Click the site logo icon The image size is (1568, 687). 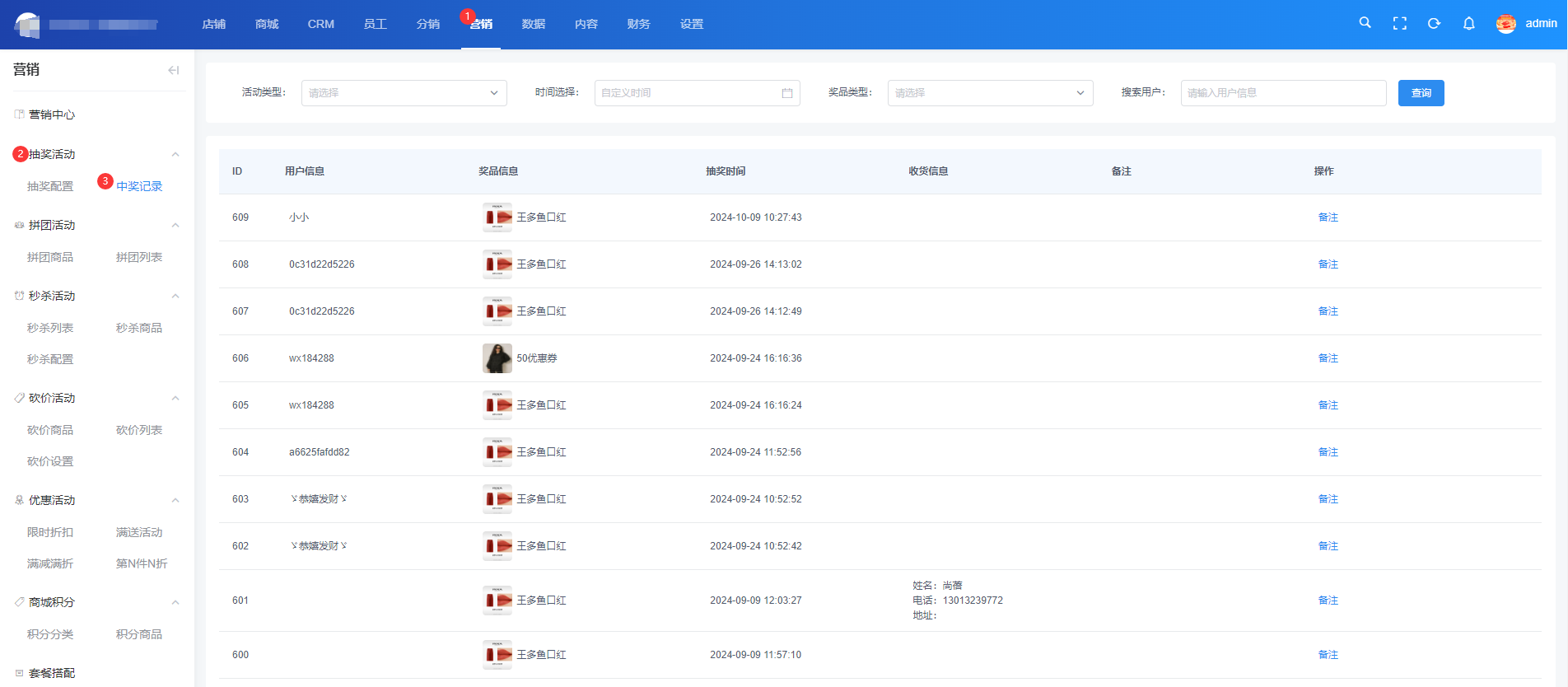coord(27,25)
